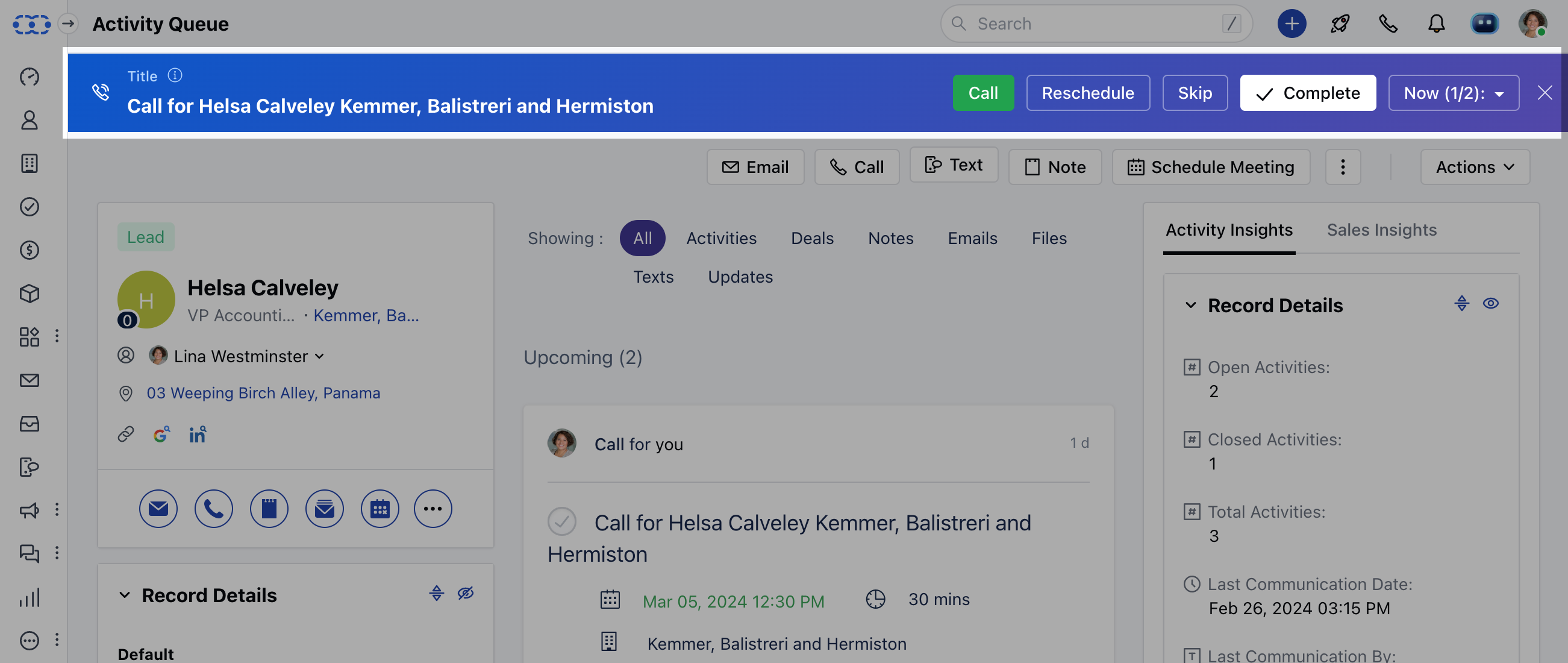Click the Skip button
The width and height of the screenshot is (1568, 663).
[x=1195, y=93]
